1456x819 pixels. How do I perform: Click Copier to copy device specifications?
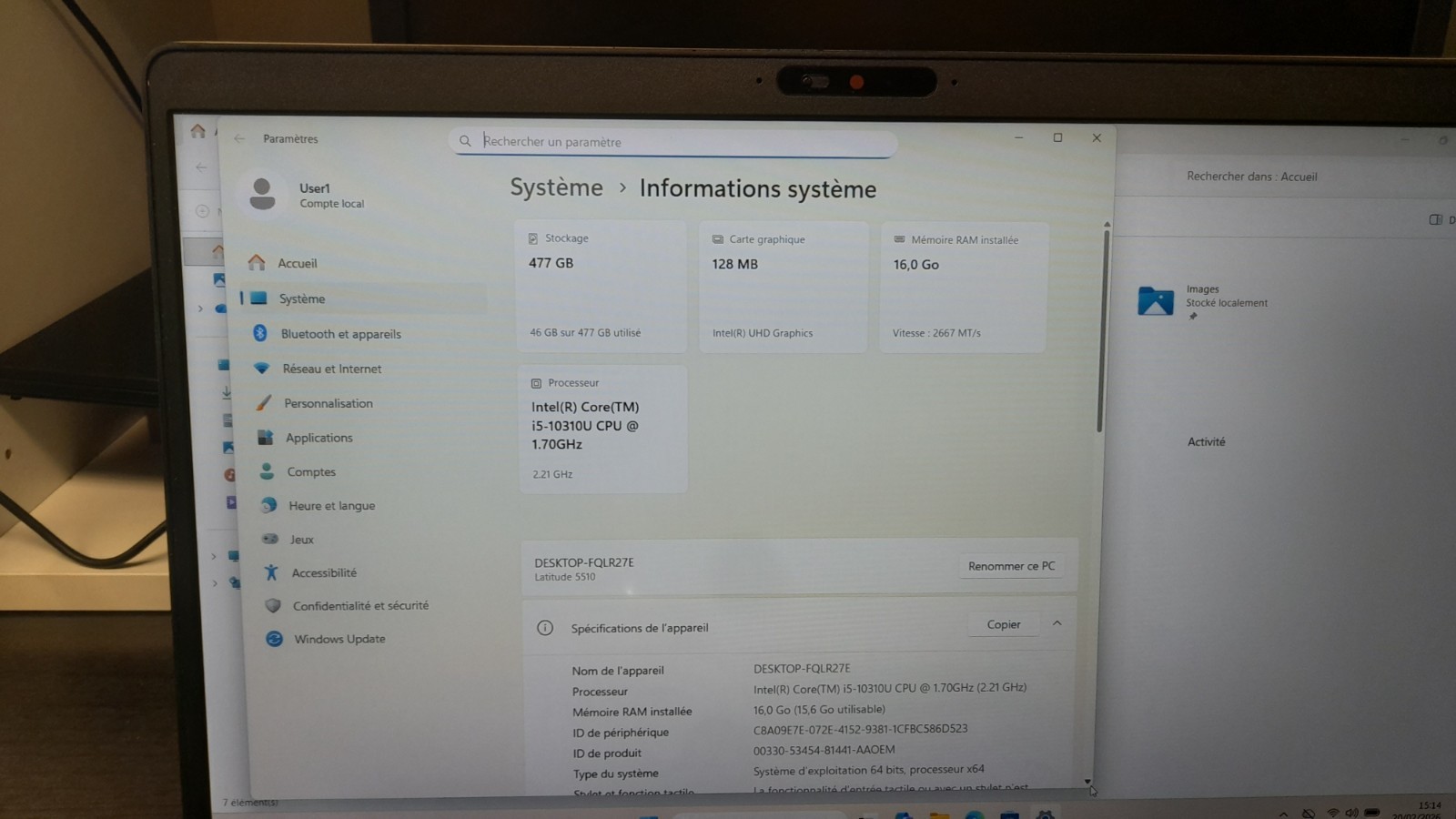[x=1004, y=624]
